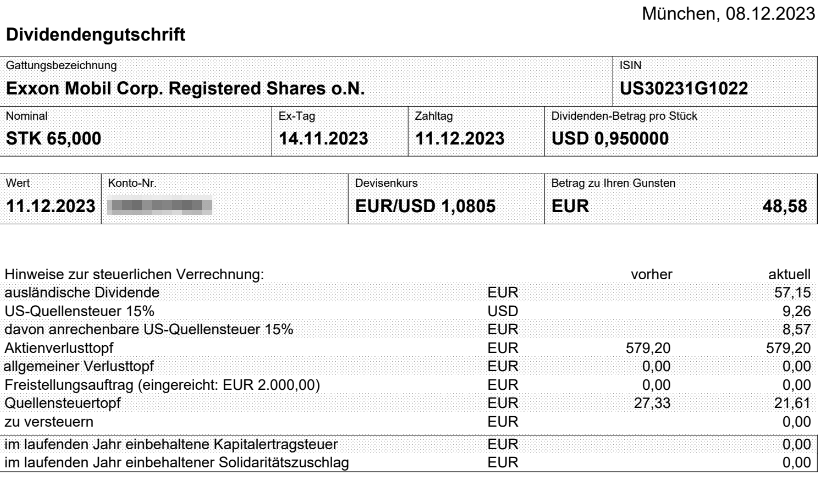Image resolution: width=823 pixels, height=477 pixels.
Task: Select the Devisenkurs EUR/USD 1,0805
Action: point(425,206)
